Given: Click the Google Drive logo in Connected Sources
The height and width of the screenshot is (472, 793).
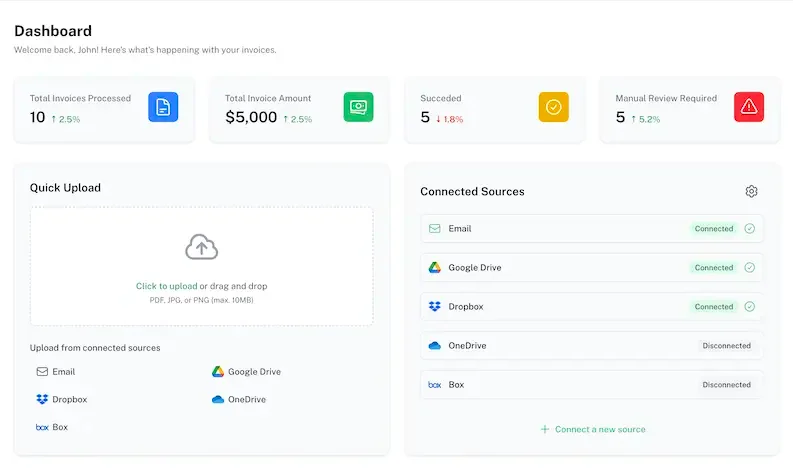Looking at the screenshot, I should pyautogui.click(x=434, y=268).
